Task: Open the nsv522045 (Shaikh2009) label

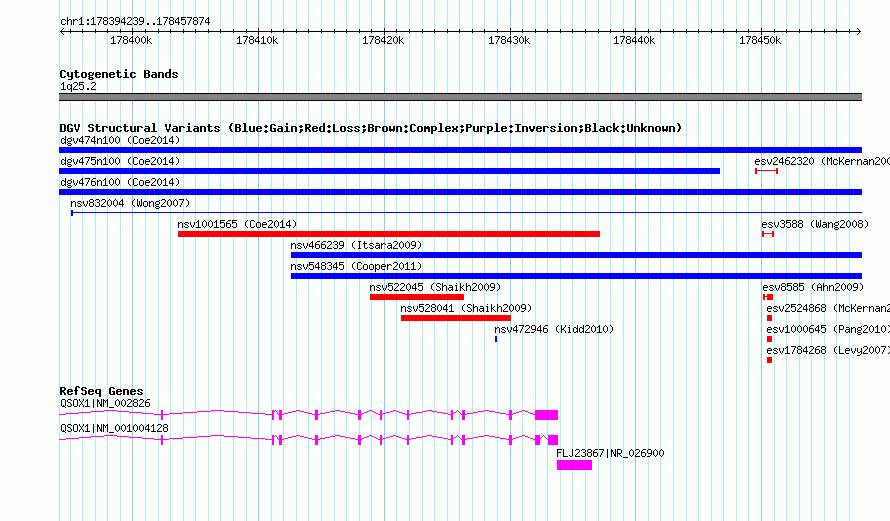Action: coord(435,287)
